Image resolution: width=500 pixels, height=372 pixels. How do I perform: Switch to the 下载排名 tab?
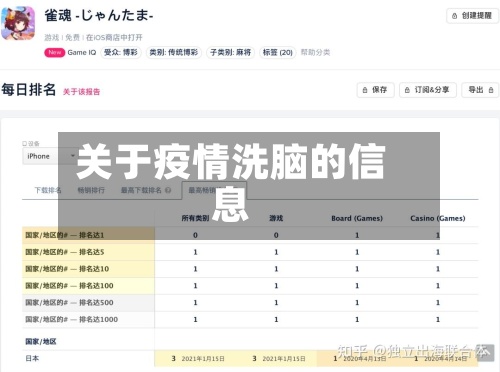[x=48, y=190]
